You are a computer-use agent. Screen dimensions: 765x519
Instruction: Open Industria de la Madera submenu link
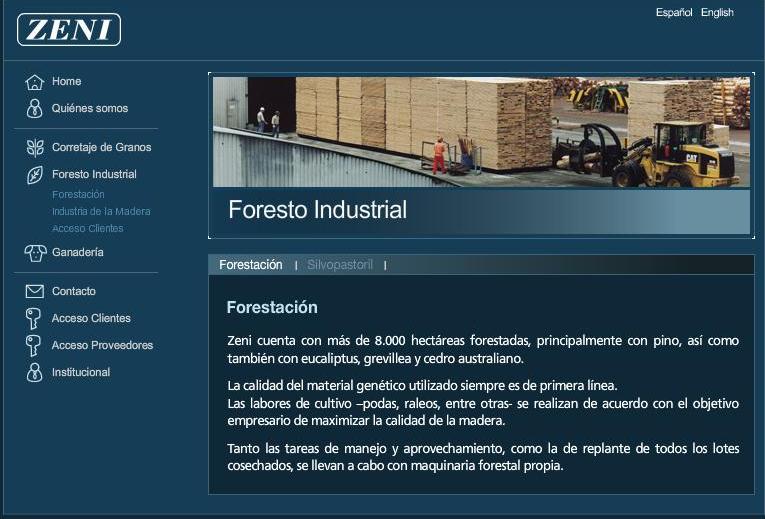point(101,212)
